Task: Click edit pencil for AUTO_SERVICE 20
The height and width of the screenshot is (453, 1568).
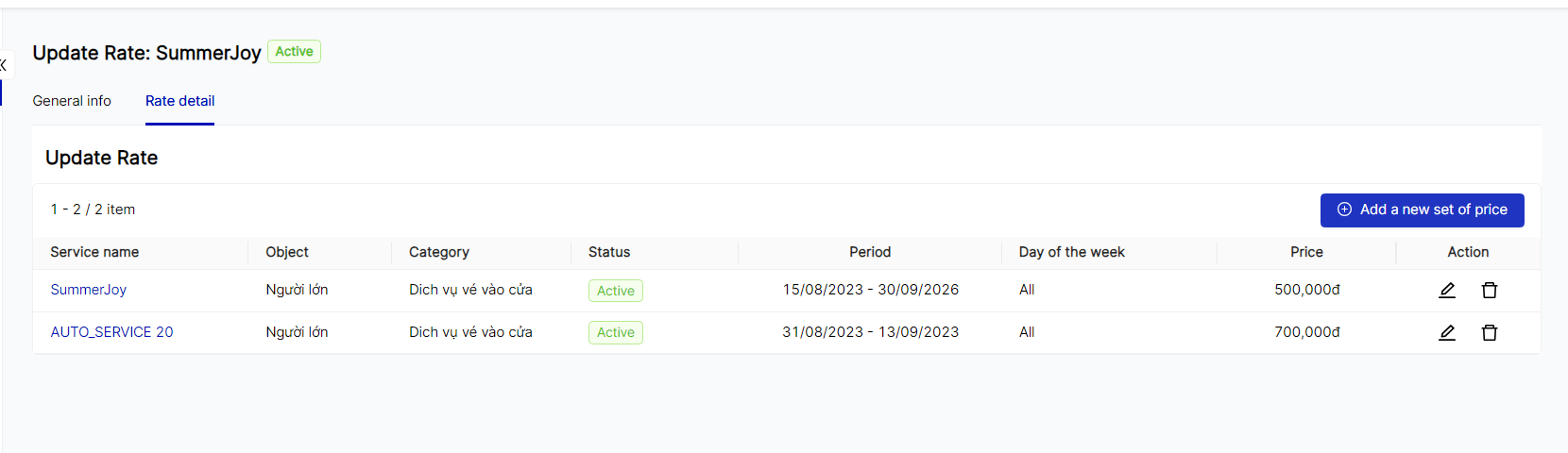Action: coord(1446,333)
